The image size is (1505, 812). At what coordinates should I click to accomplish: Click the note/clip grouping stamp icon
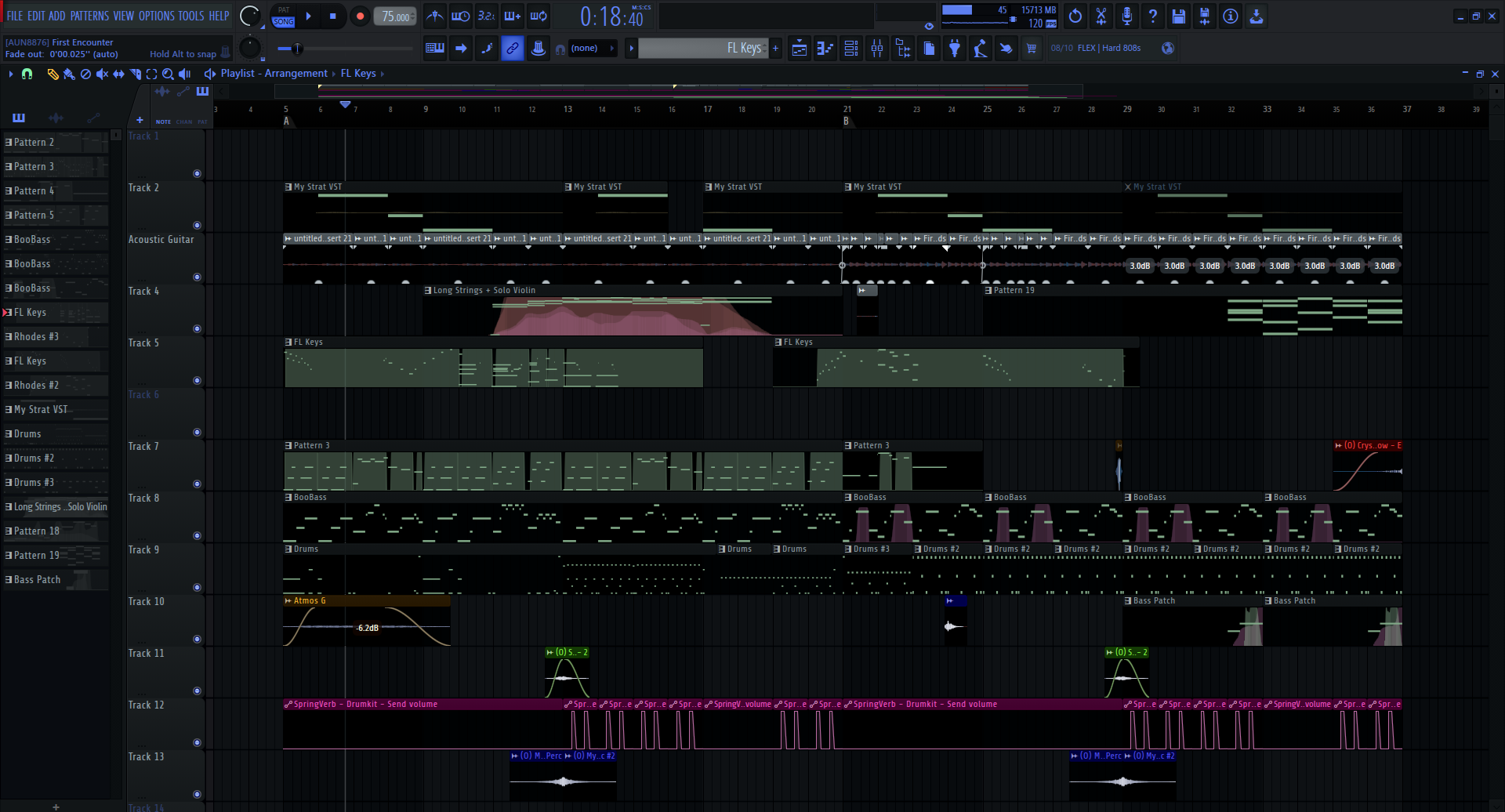(x=539, y=49)
